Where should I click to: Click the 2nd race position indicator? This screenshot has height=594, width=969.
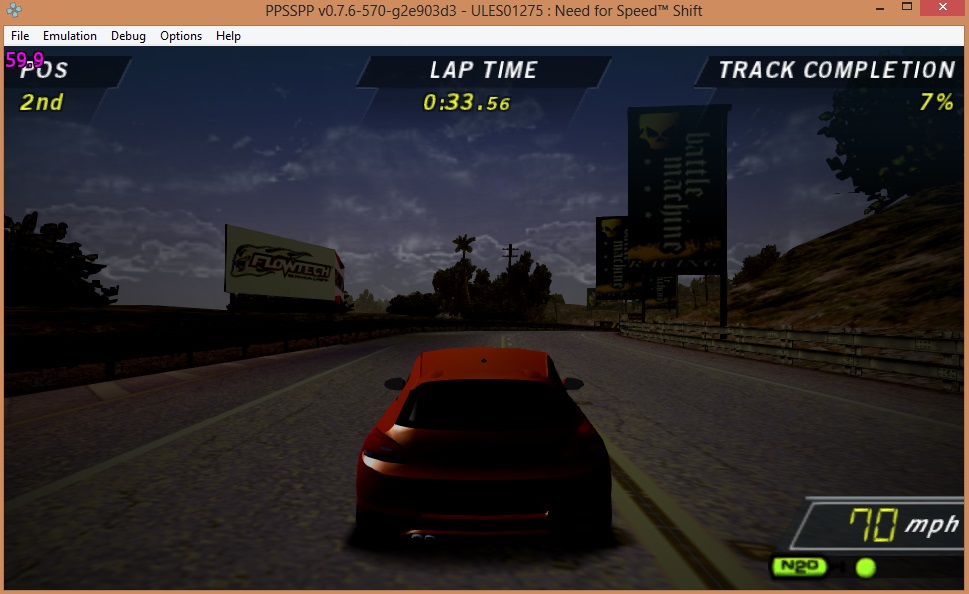point(41,102)
